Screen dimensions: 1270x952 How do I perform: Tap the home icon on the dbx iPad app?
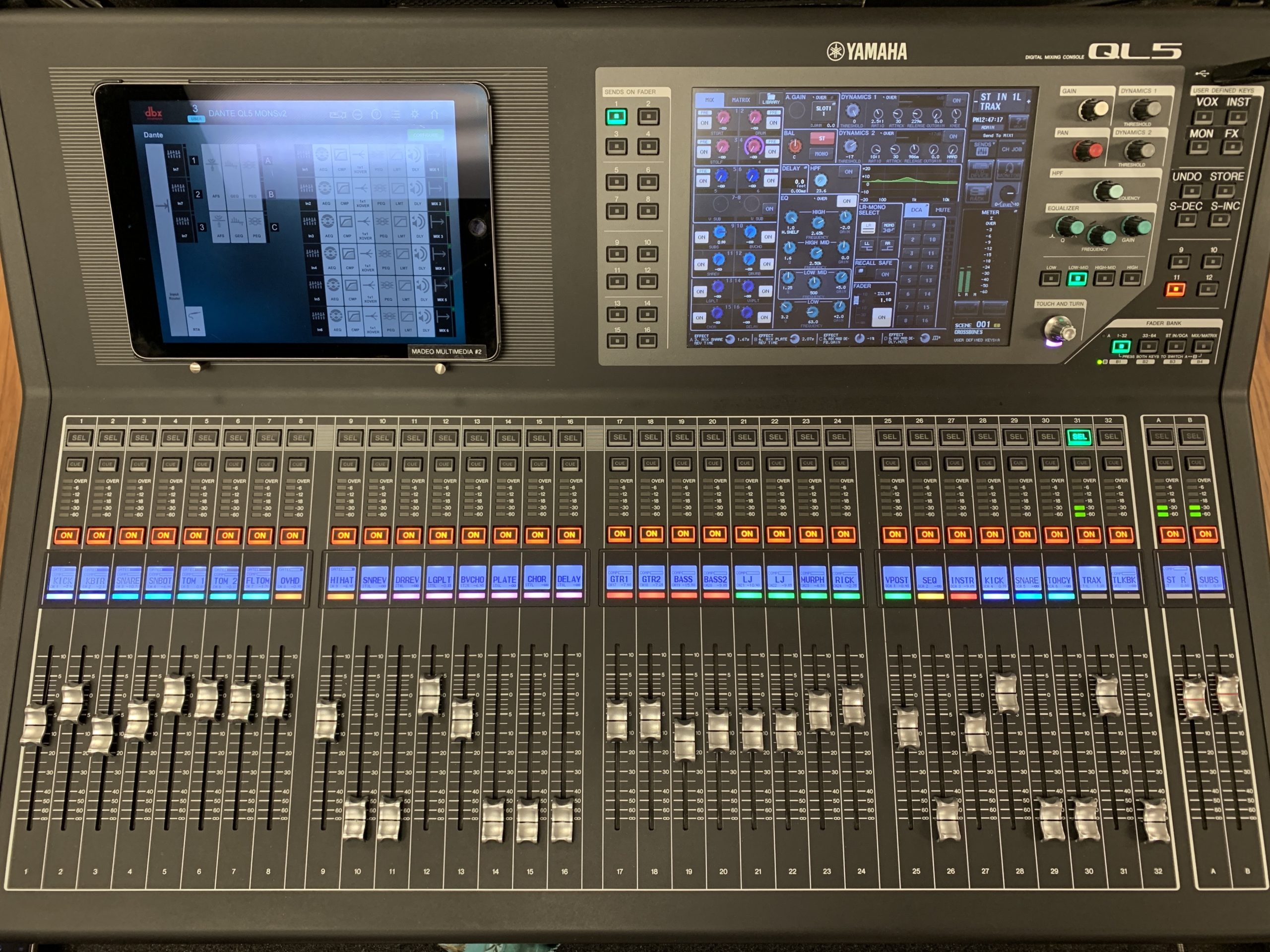(x=434, y=114)
